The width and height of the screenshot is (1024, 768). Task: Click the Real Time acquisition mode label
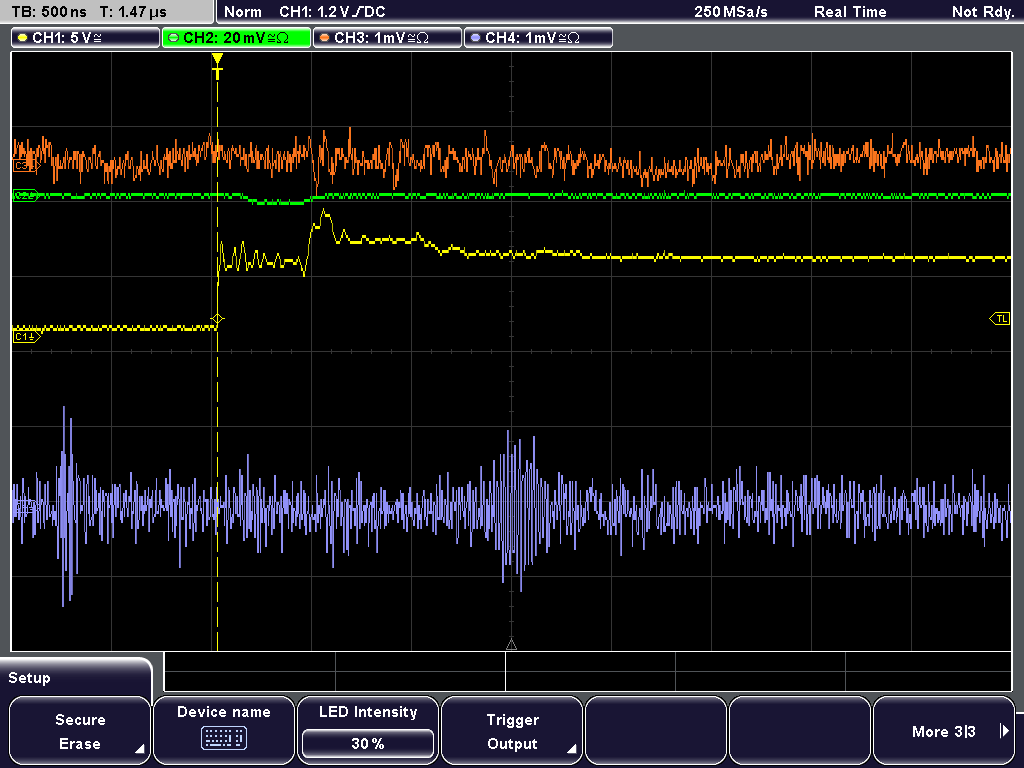[x=850, y=12]
